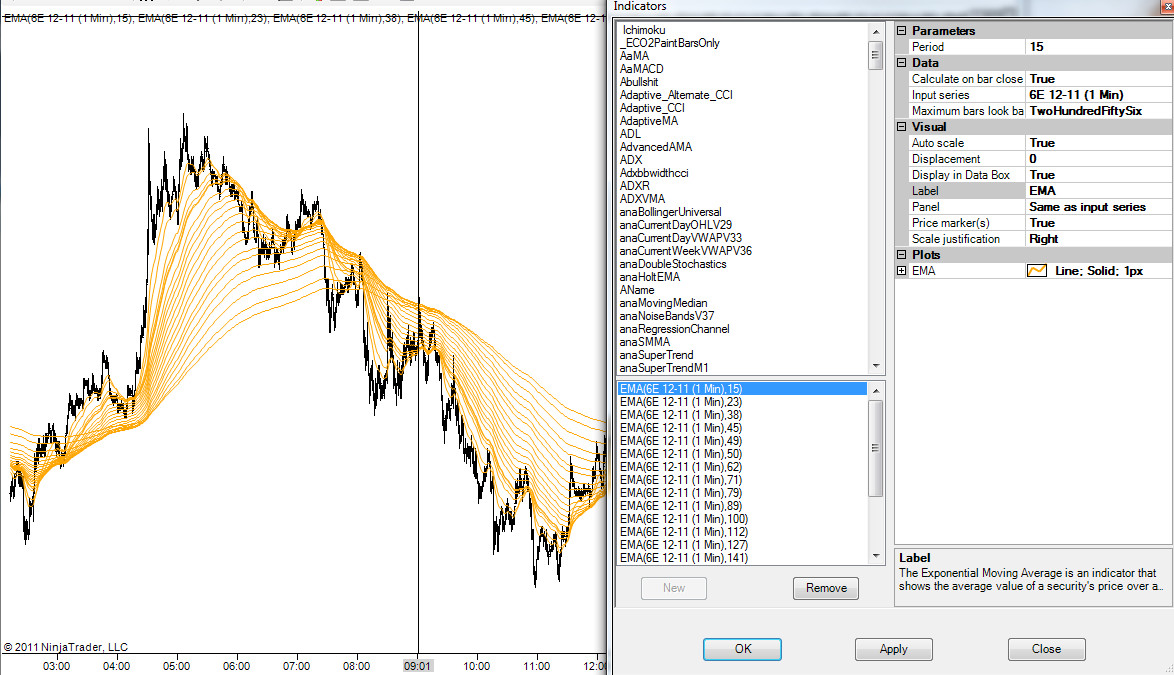Collapse the Plots section
Viewport: 1174px width, 675px height.
901,254
